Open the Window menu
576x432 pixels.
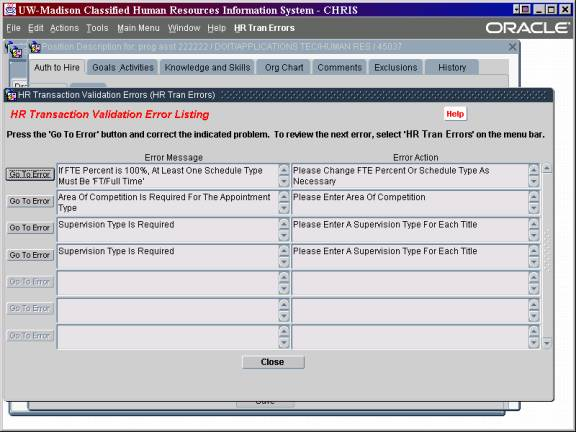[184, 28]
